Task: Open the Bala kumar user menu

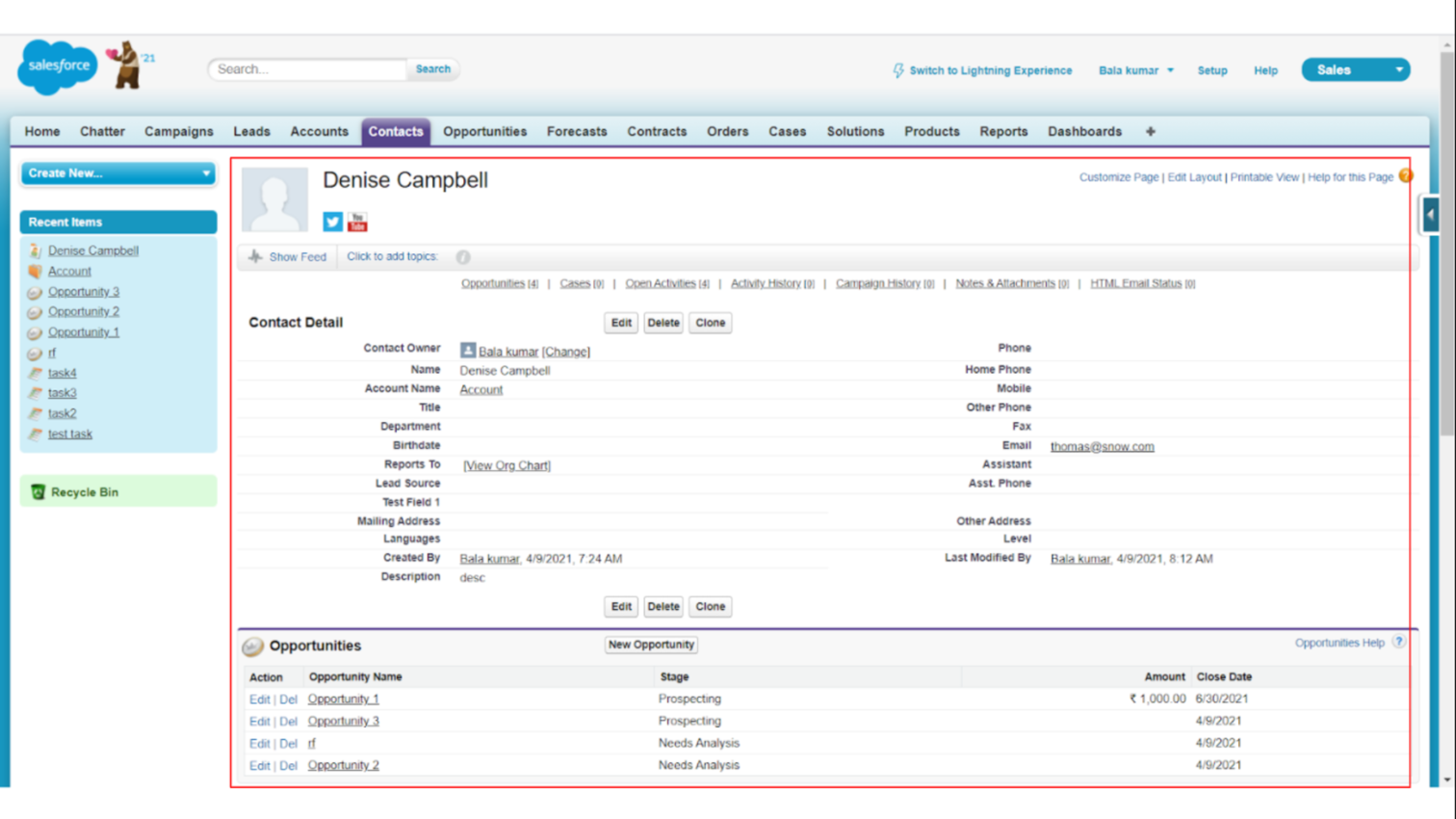Action: [1135, 69]
